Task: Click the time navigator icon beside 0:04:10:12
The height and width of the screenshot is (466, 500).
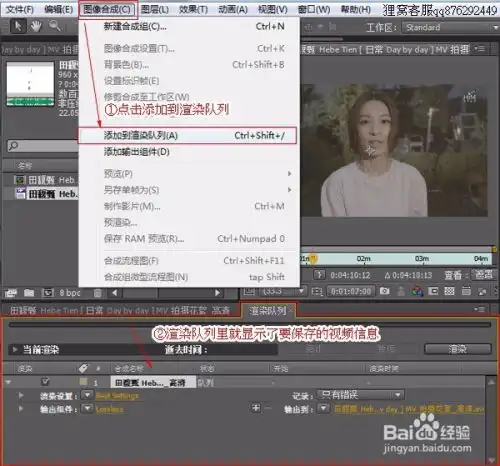Action: pyautogui.click(x=320, y=275)
